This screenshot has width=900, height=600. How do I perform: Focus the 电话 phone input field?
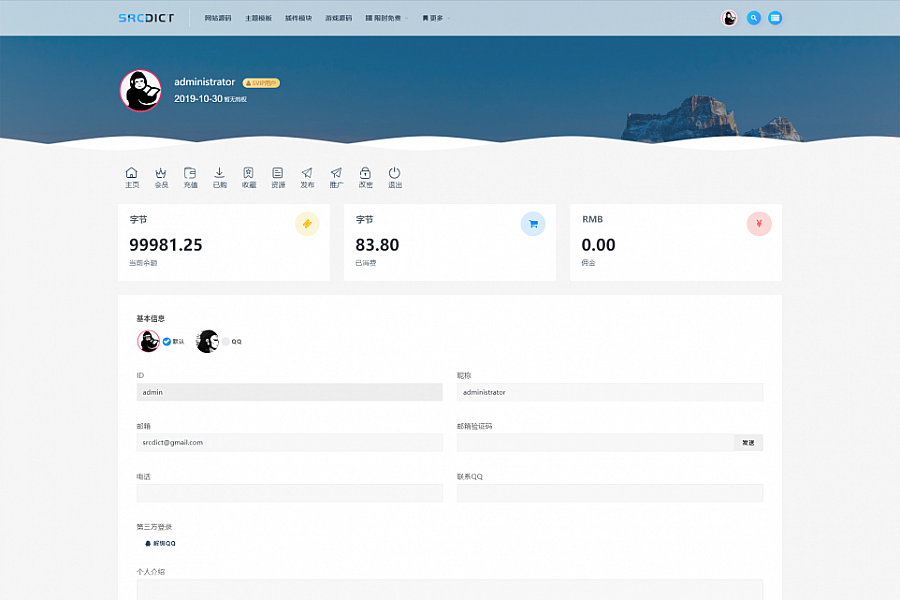[289, 493]
